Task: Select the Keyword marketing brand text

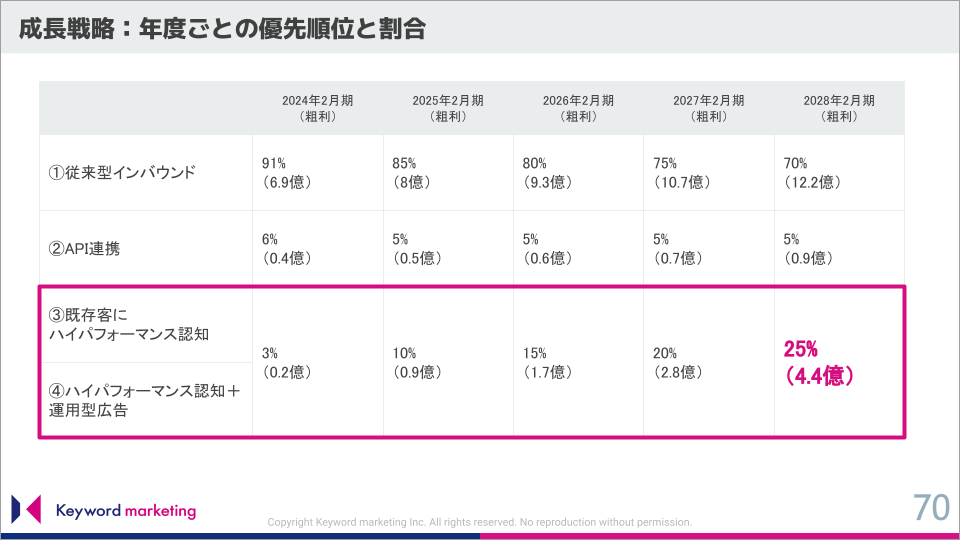Action: click(126, 511)
